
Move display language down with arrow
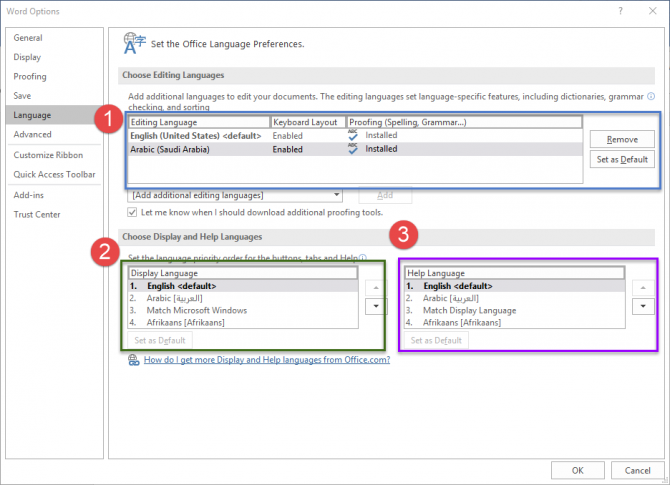(376, 306)
